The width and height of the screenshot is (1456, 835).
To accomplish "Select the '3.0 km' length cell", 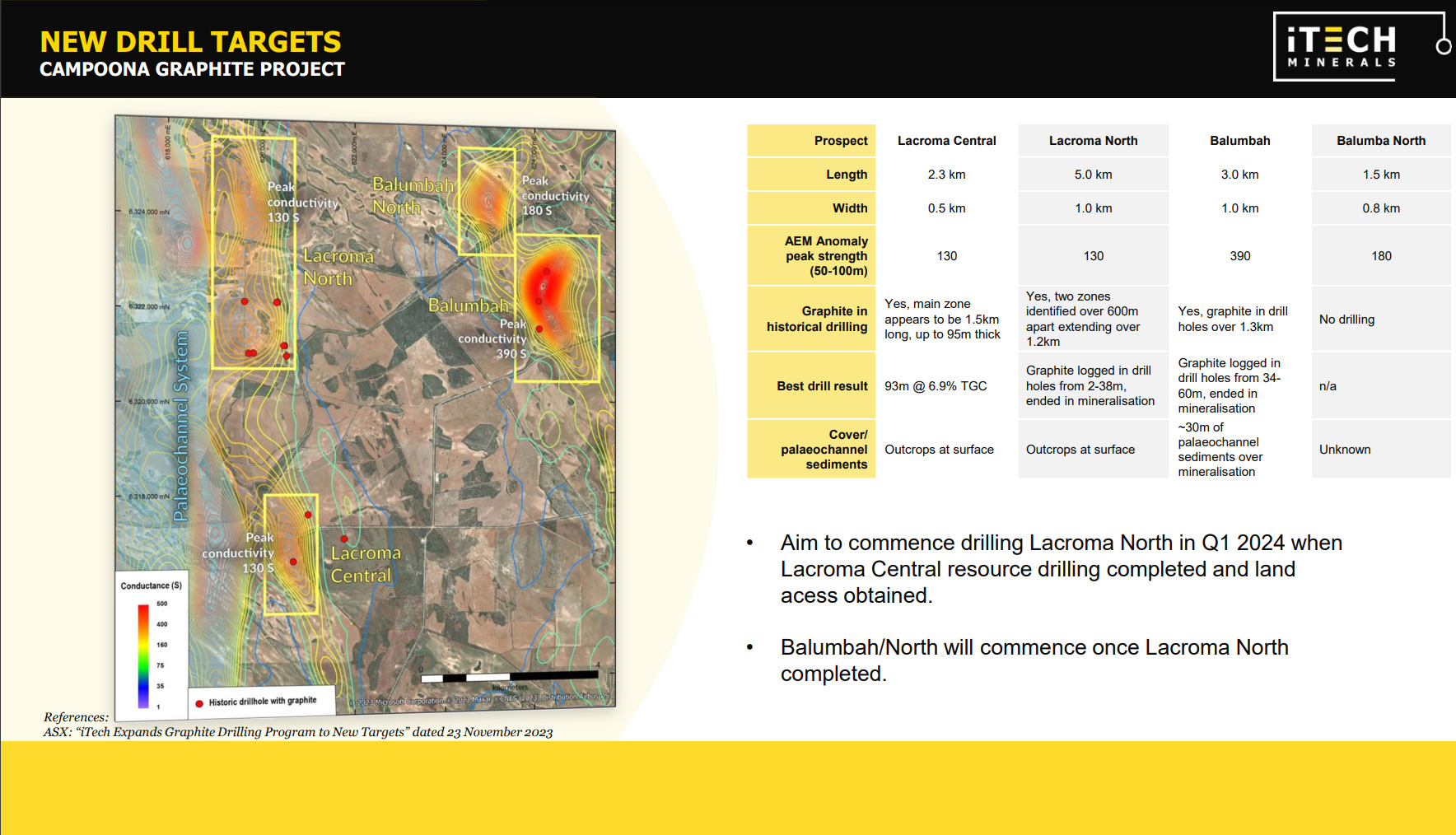I will point(1239,175).
